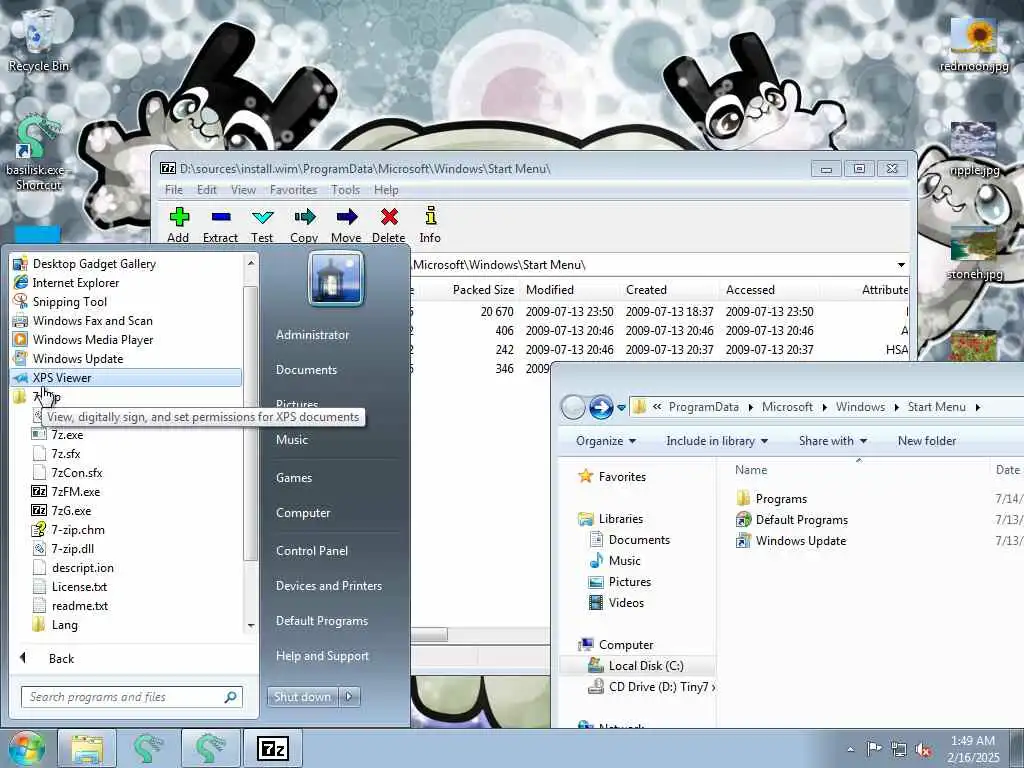Click the Explorer forward navigation arrow

601,407
